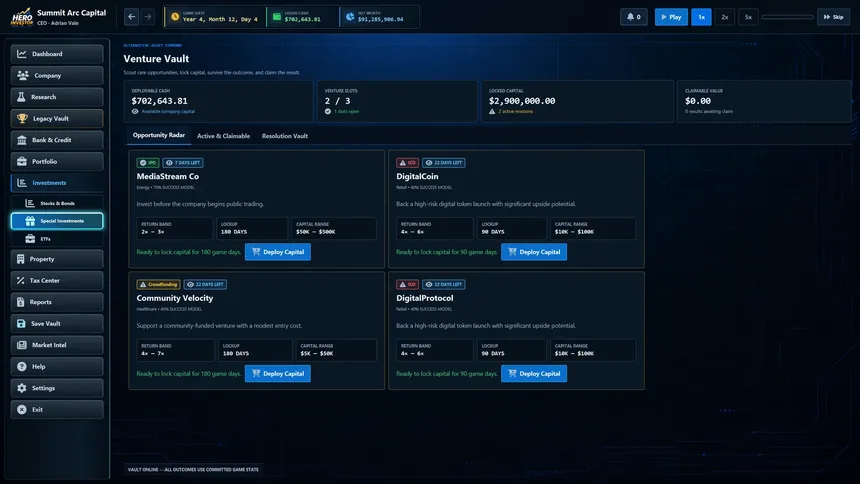The height and width of the screenshot is (484, 860).
Task: Switch to the Opportunity Radar tab
Action: tap(159, 135)
